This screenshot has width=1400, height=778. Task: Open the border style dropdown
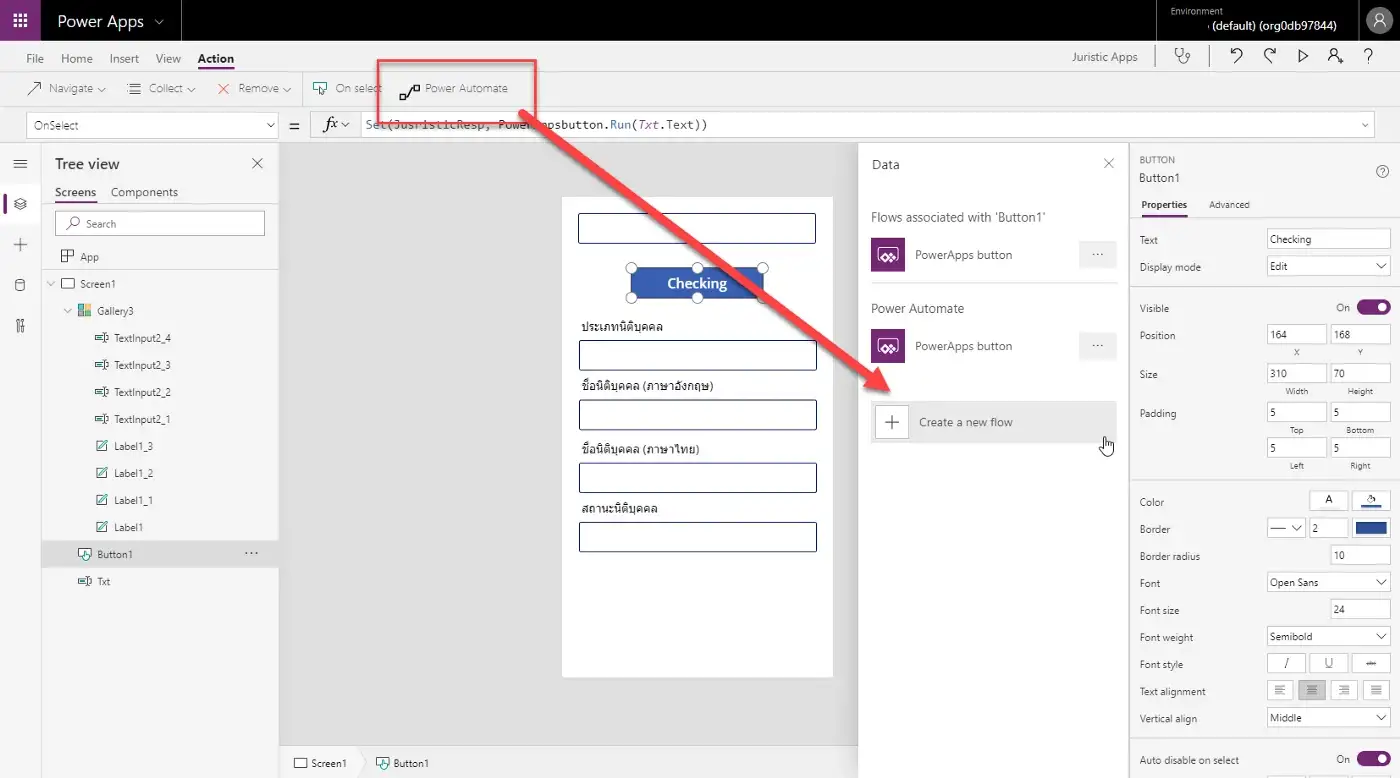[x=1286, y=528]
